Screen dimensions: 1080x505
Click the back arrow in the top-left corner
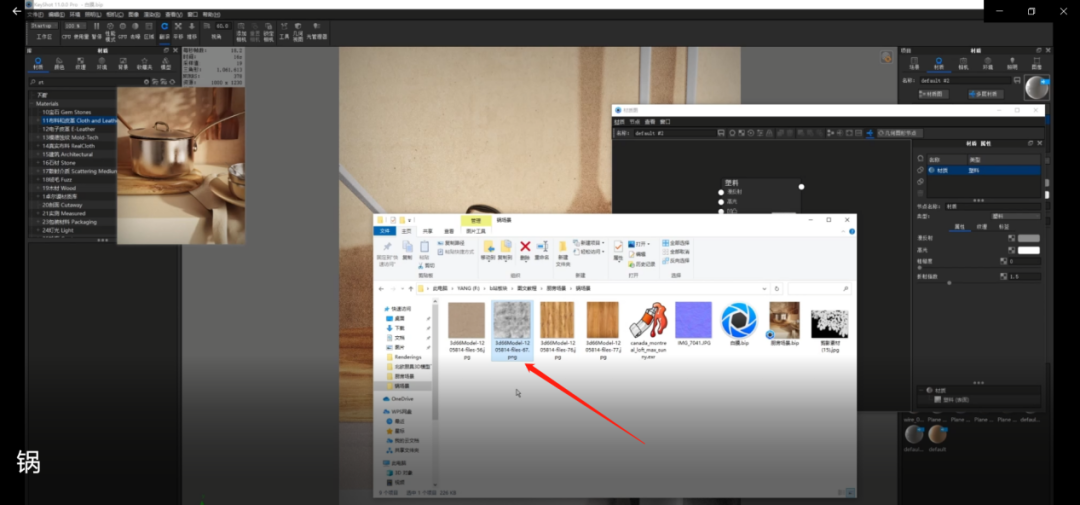(x=16, y=11)
